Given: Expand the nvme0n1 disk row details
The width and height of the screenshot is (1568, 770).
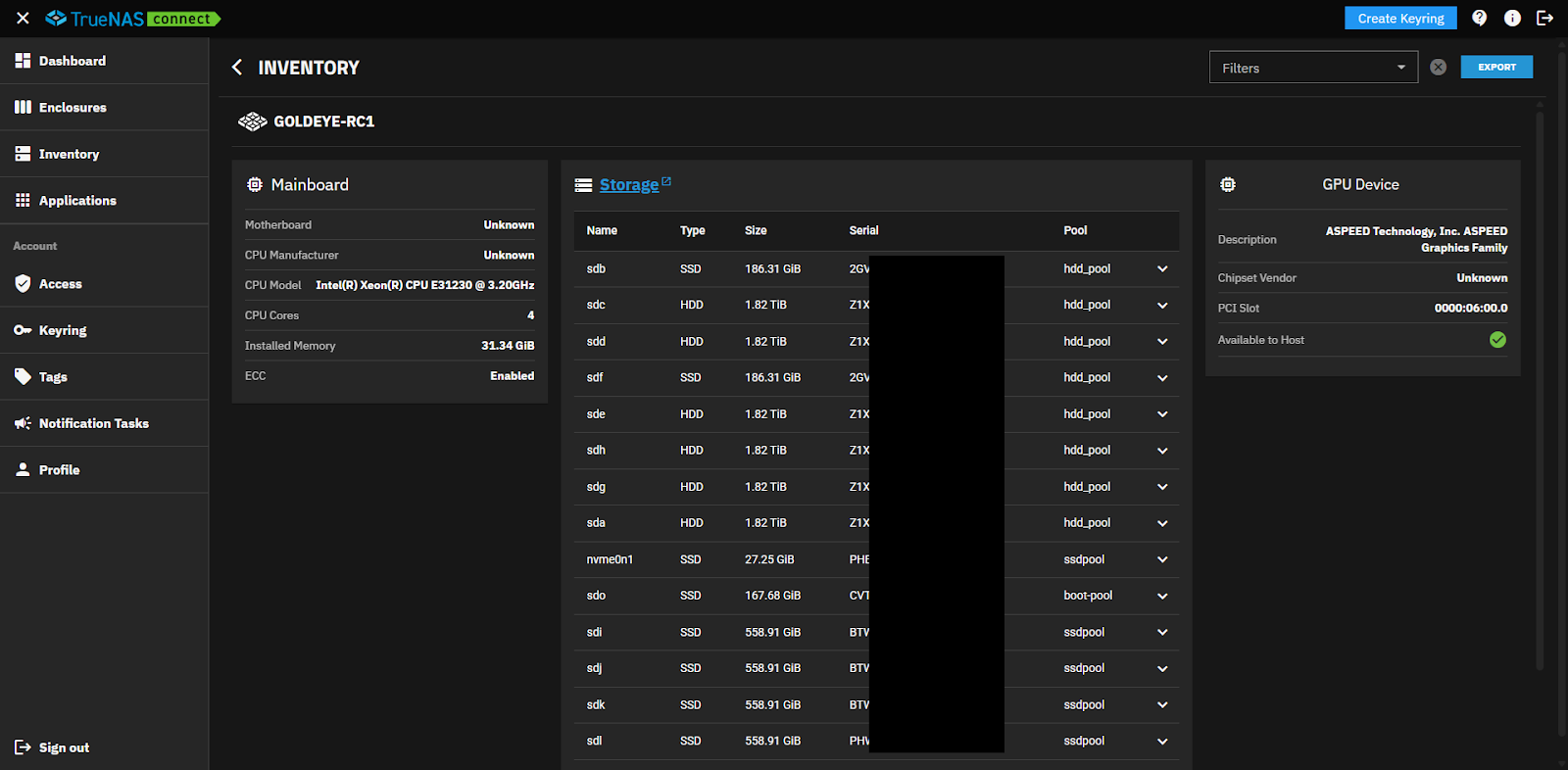Looking at the screenshot, I should point(1162,560).
